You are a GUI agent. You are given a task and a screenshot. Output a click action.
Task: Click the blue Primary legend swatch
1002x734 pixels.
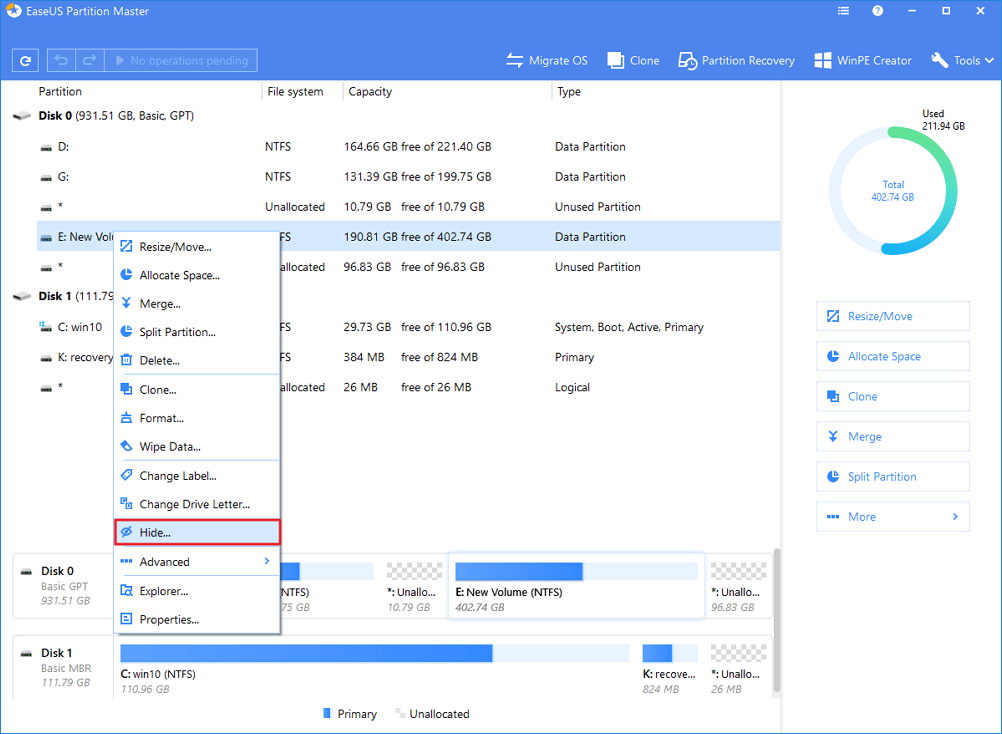coord(327,713)
